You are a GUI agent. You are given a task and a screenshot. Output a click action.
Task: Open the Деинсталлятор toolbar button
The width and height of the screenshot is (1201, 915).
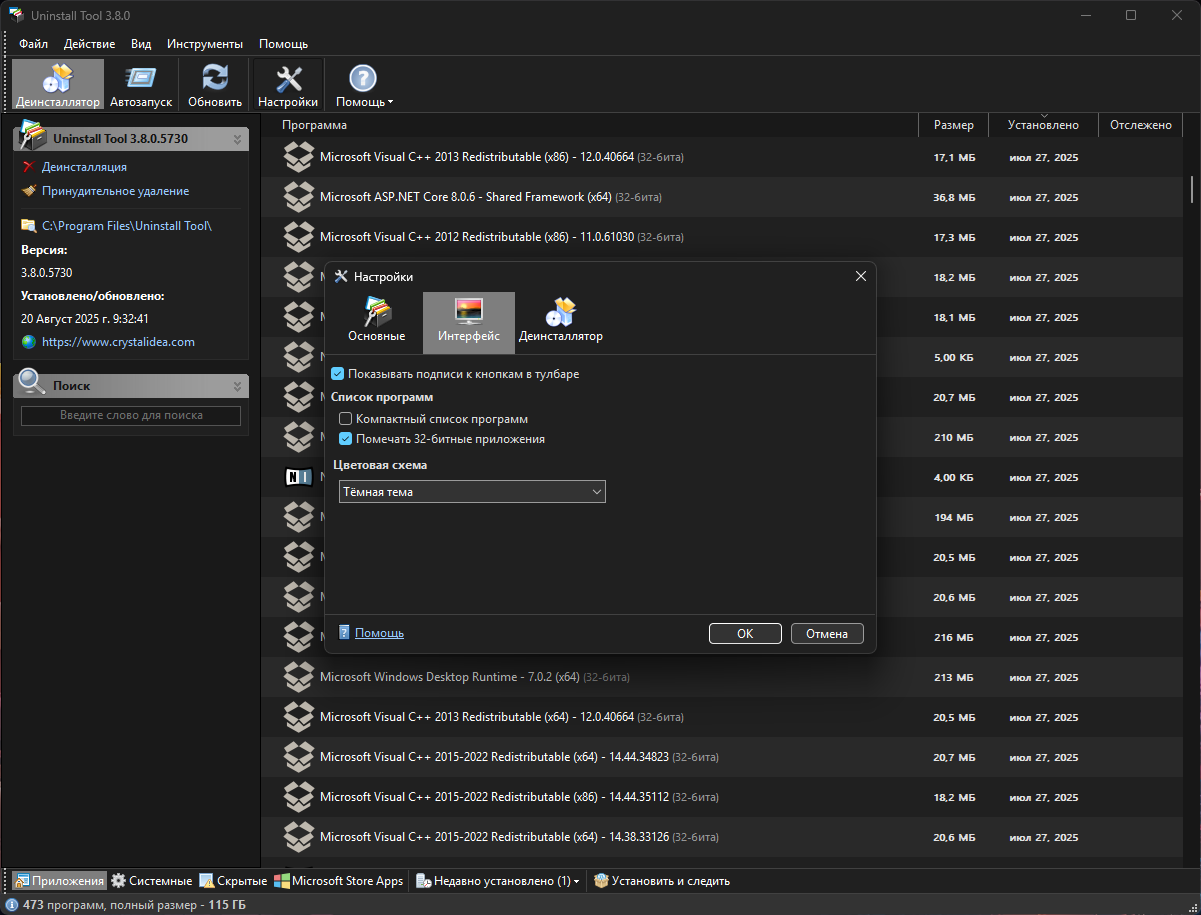point(58,85)
